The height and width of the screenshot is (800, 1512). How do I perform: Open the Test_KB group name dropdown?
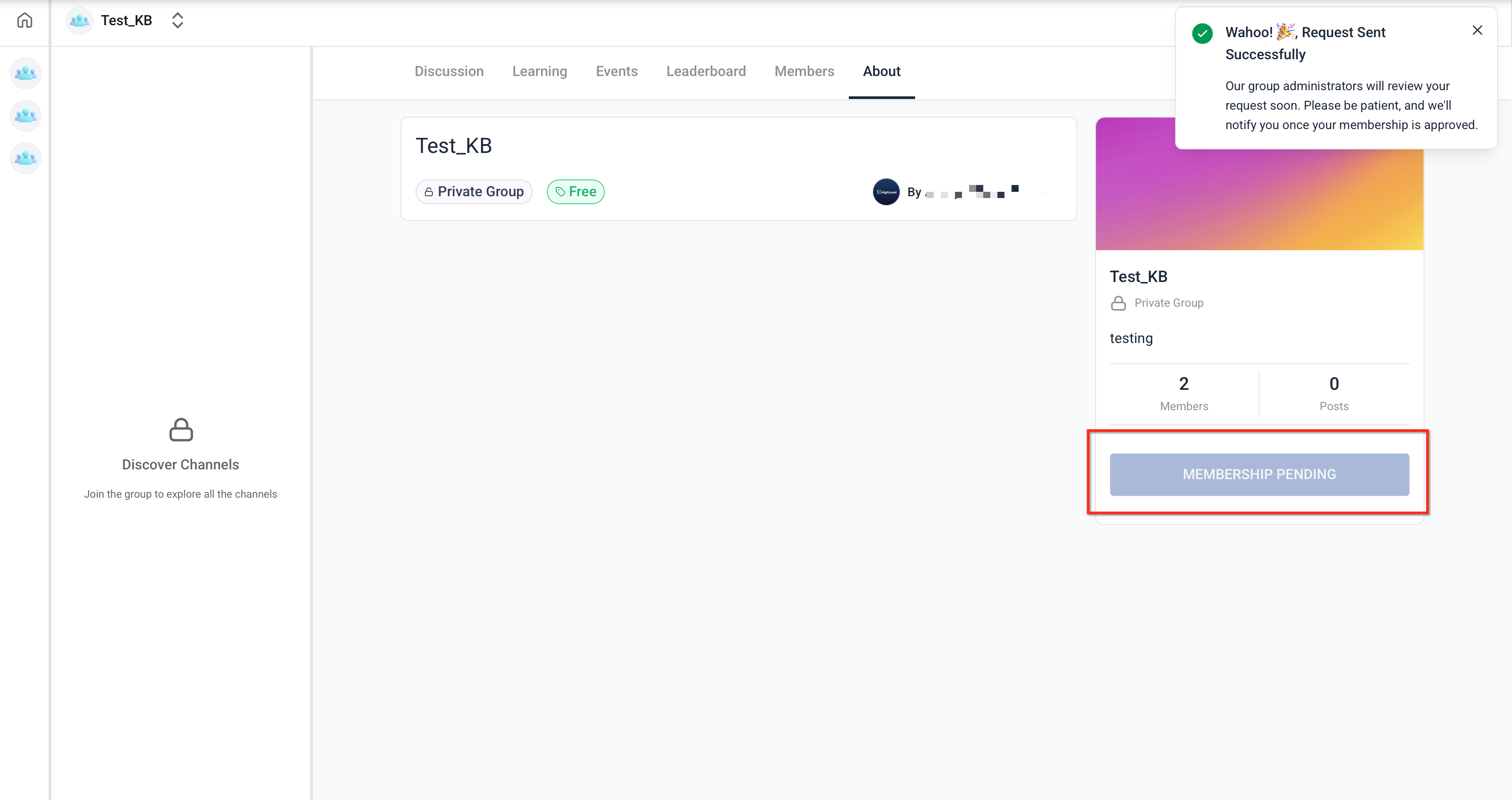coord(126,20)
